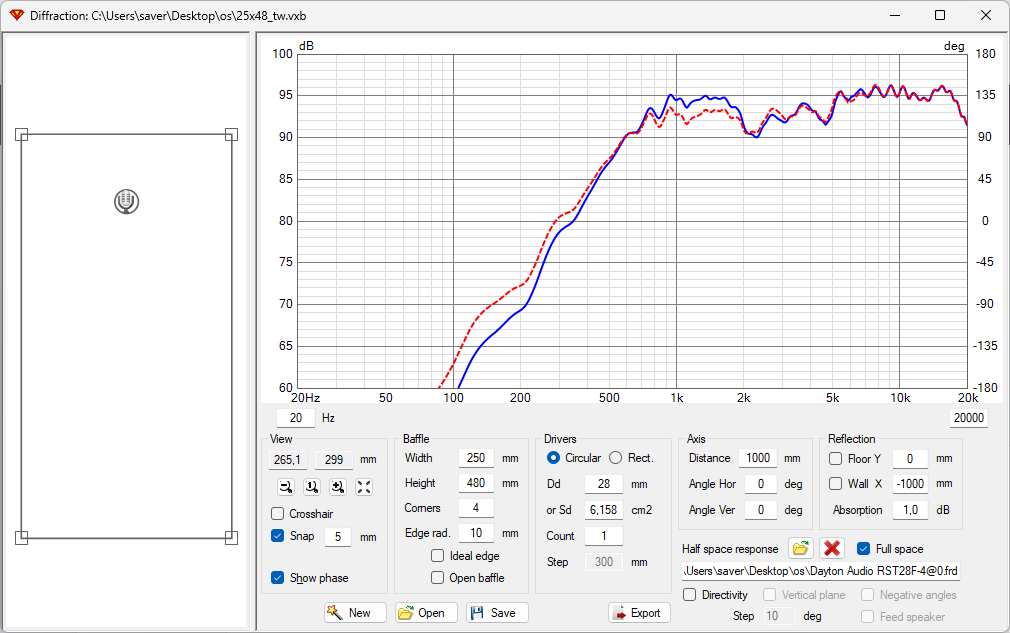Screen dimensions: 1010x633
Task: Edit the start frequency 20 Hz field
Action: pos(296,418)
